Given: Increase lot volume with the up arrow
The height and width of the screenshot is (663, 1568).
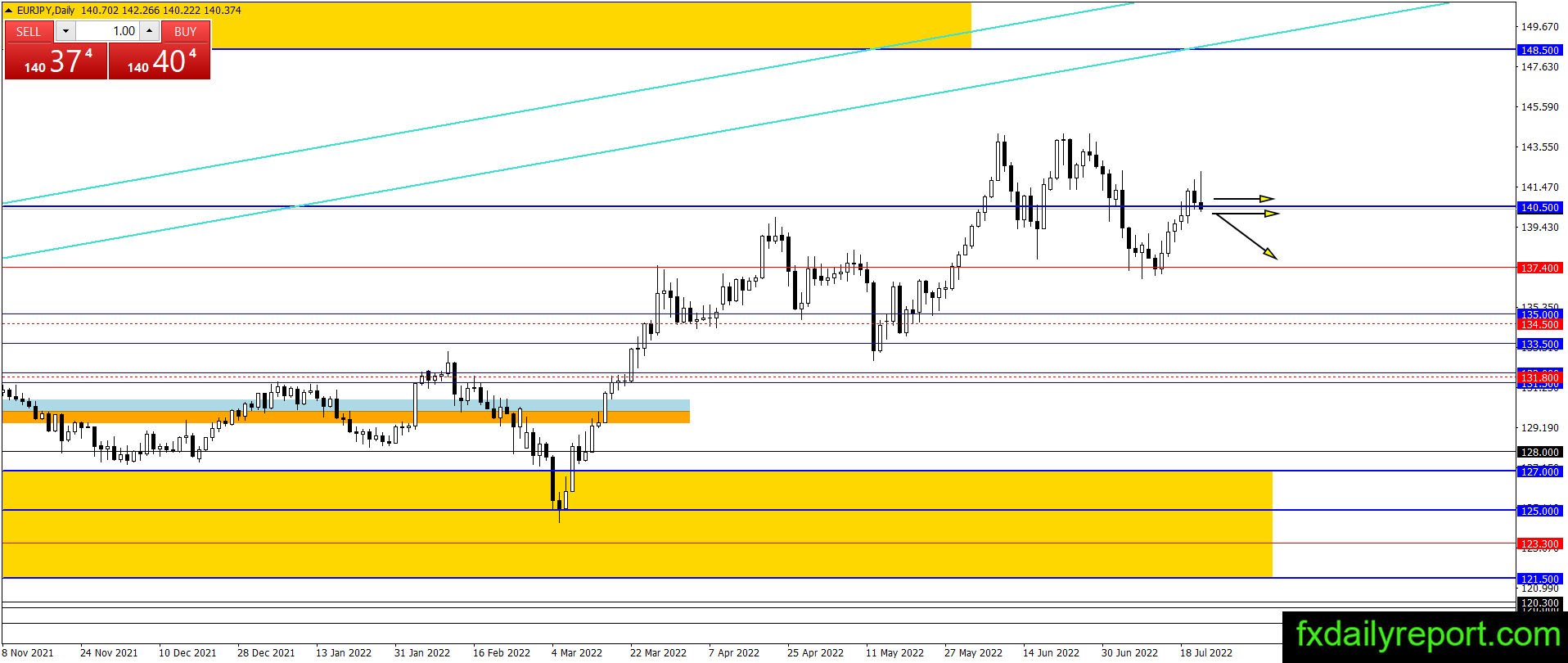Looking at the screenshot, I should tap(149, 31).
